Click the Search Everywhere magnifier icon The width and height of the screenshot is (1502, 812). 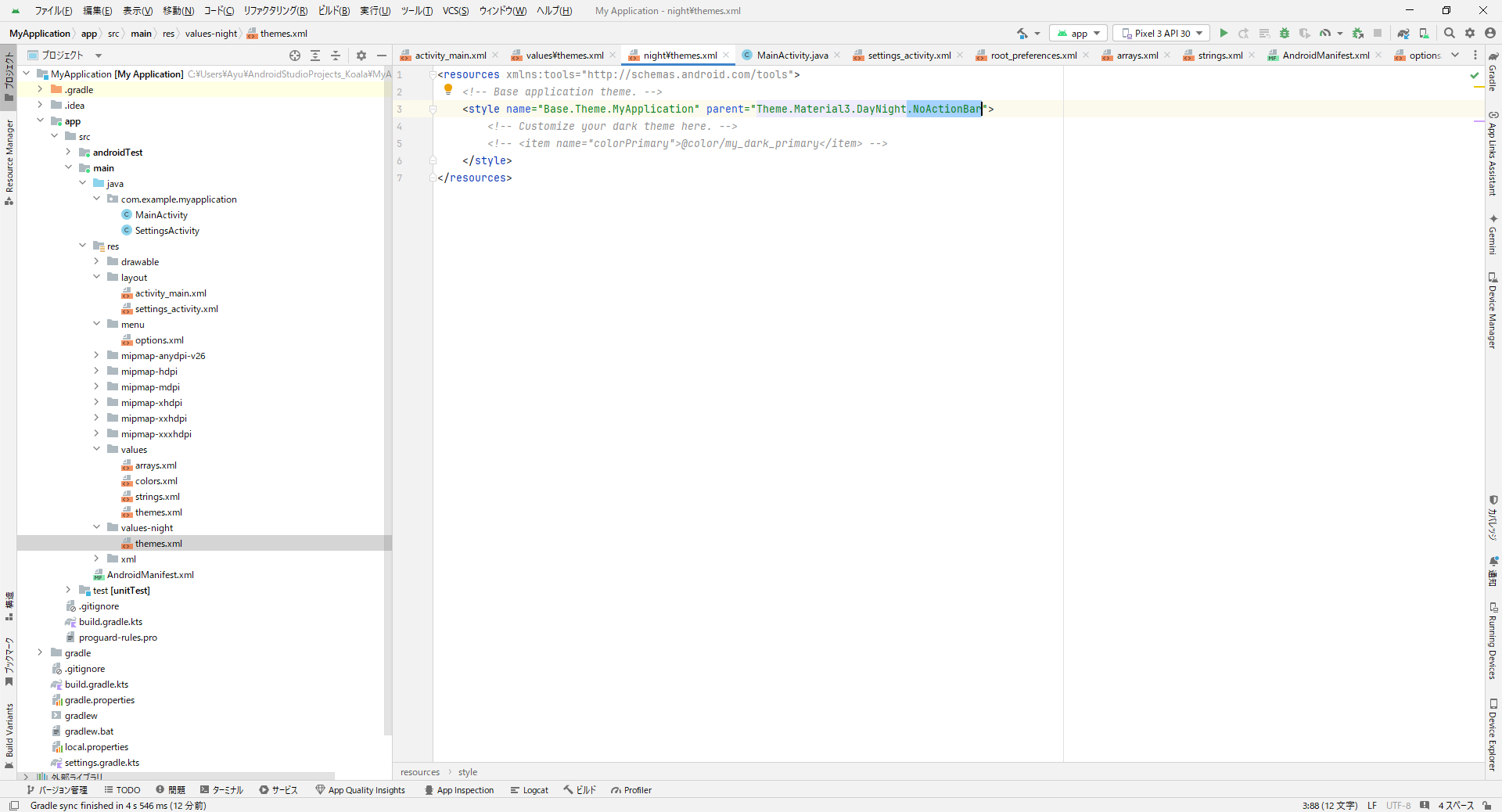point(1449,33)
